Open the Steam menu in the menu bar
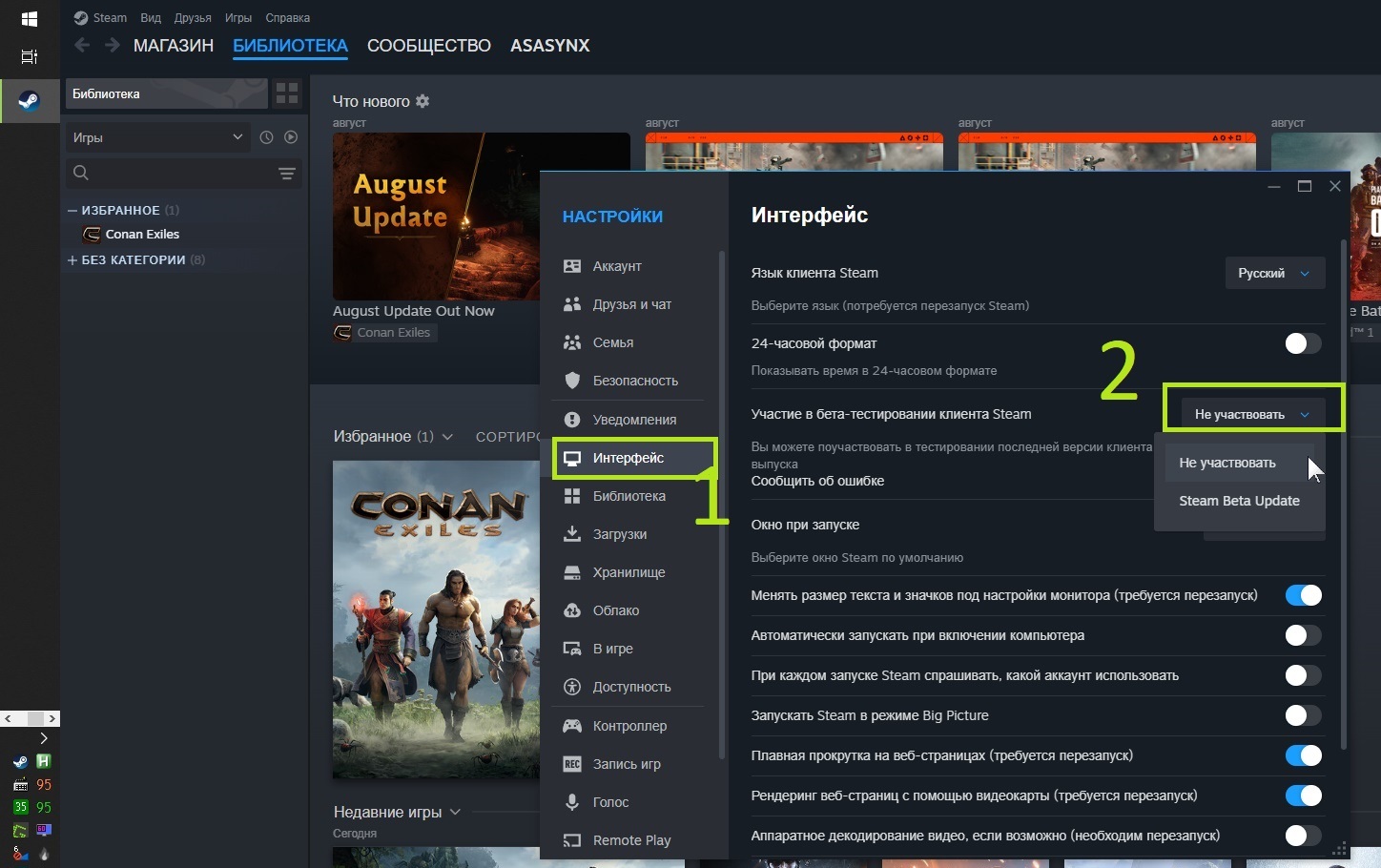1381x868 pixels. pos(110,17)
